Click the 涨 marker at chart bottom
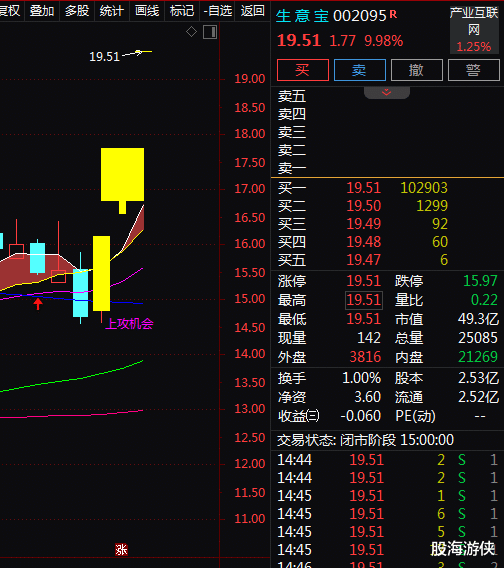The height and width of the screenshot is (568, 504). pyautogui.click(x=121, y=550)
